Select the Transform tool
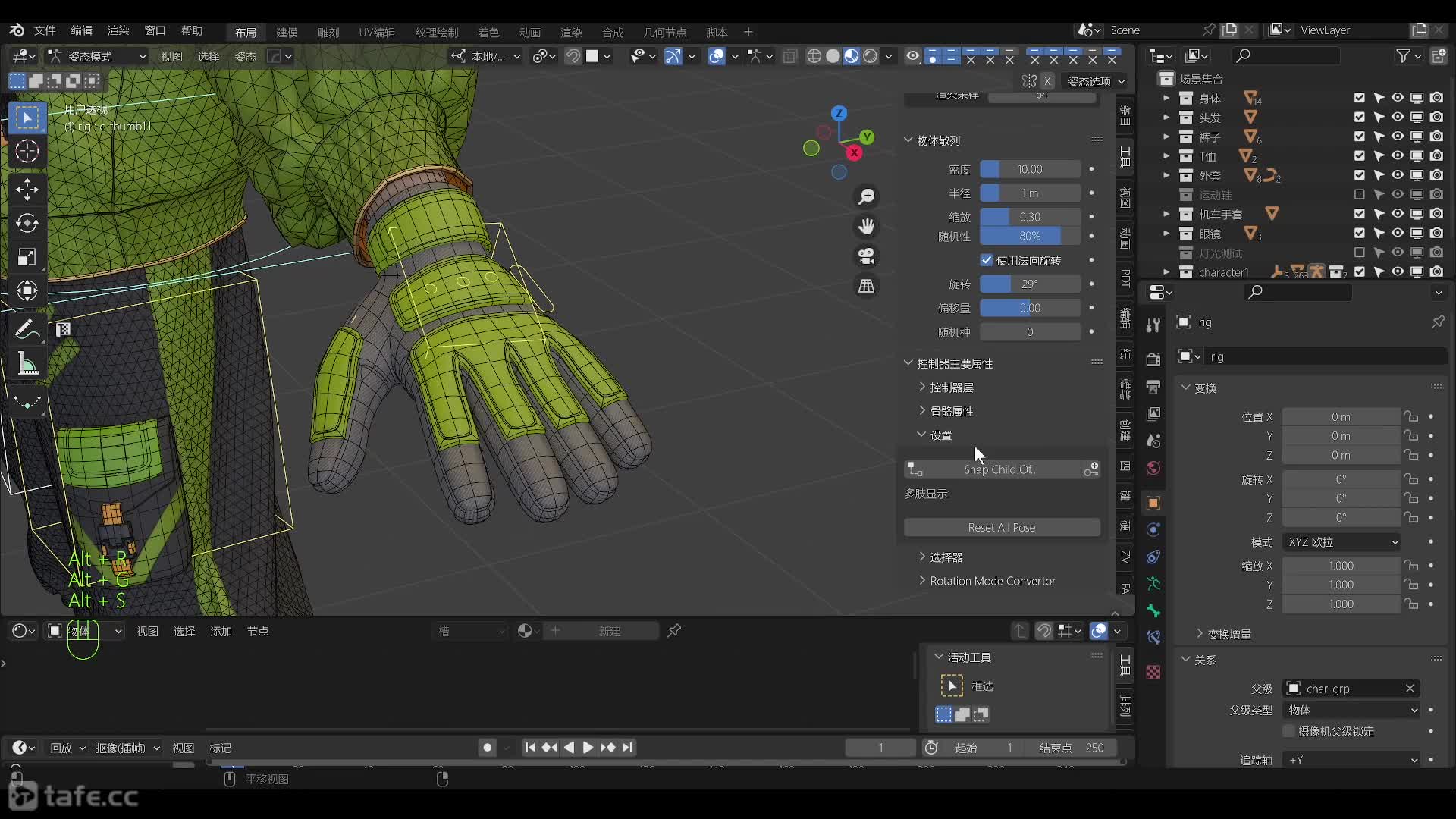This screenshot has width=1456, height=819. [x=27, y=290]
